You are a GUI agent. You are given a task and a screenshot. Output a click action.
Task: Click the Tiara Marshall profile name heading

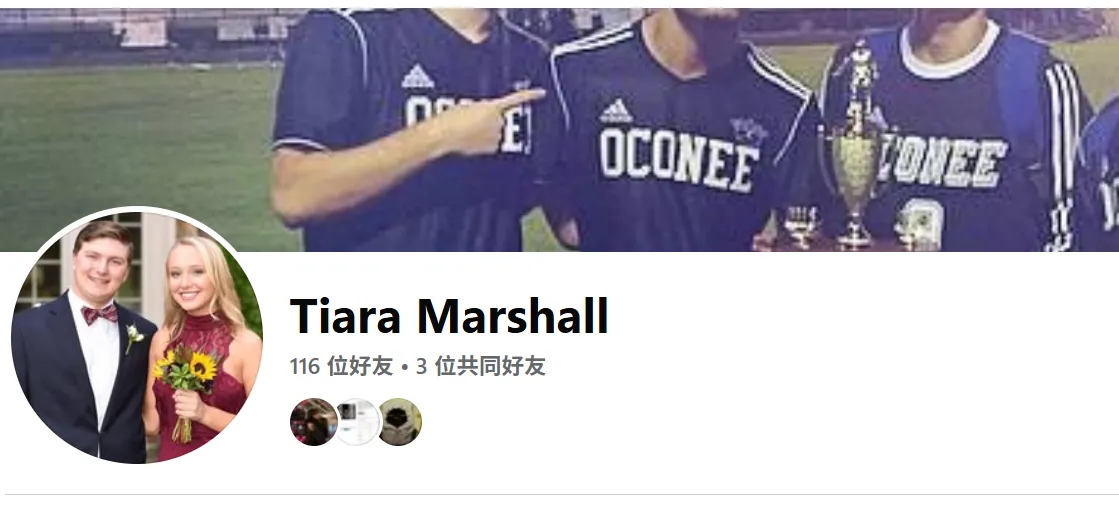pos(449,316)
